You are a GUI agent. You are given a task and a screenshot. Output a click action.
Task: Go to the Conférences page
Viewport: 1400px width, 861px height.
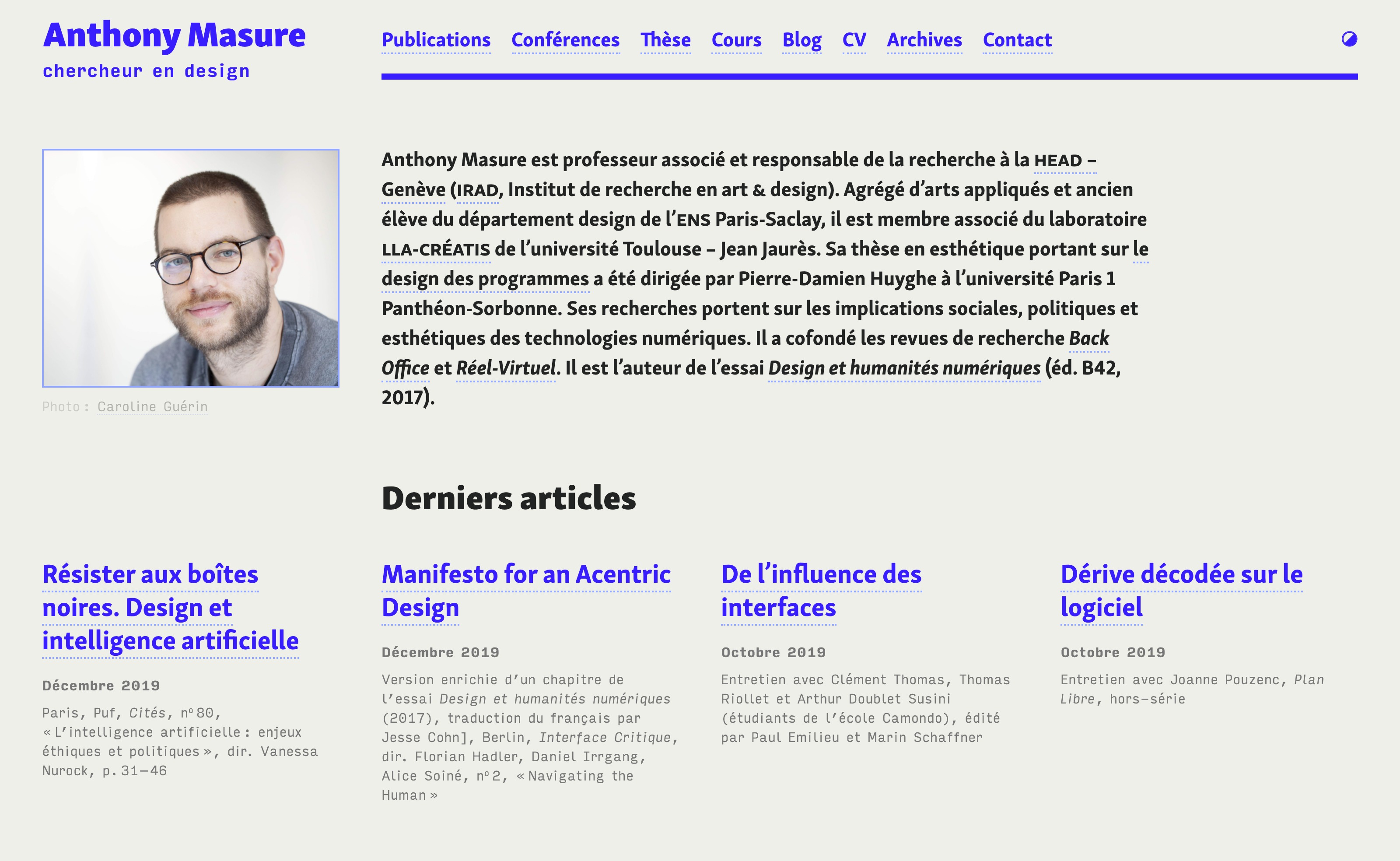click(x=565, y=40)
